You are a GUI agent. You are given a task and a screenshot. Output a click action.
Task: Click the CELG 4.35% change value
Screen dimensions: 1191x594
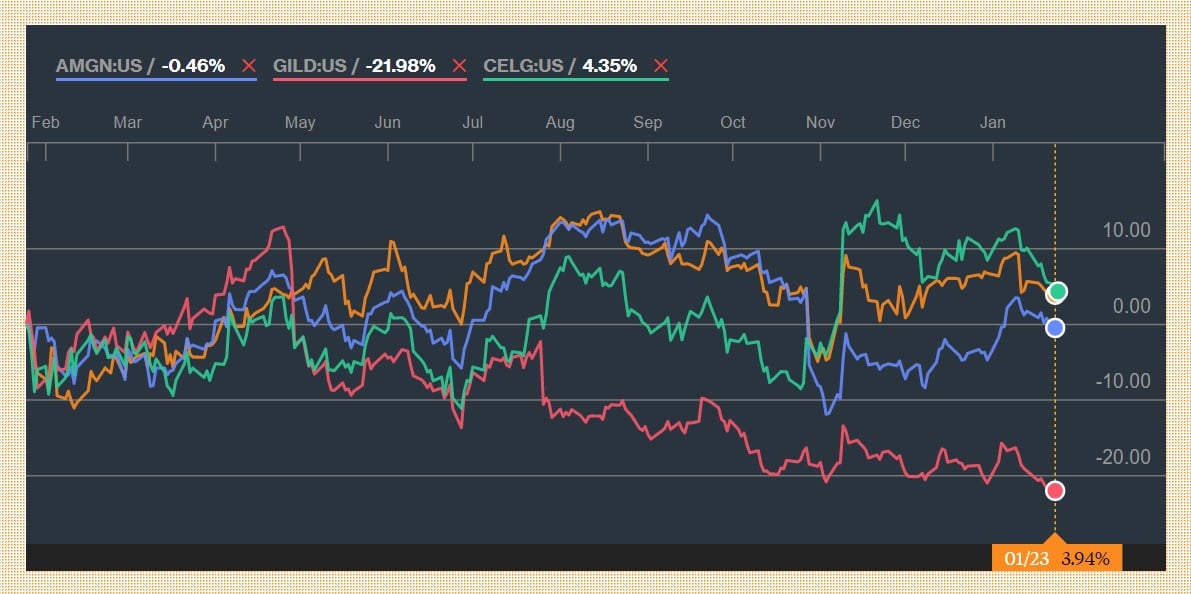609,66
